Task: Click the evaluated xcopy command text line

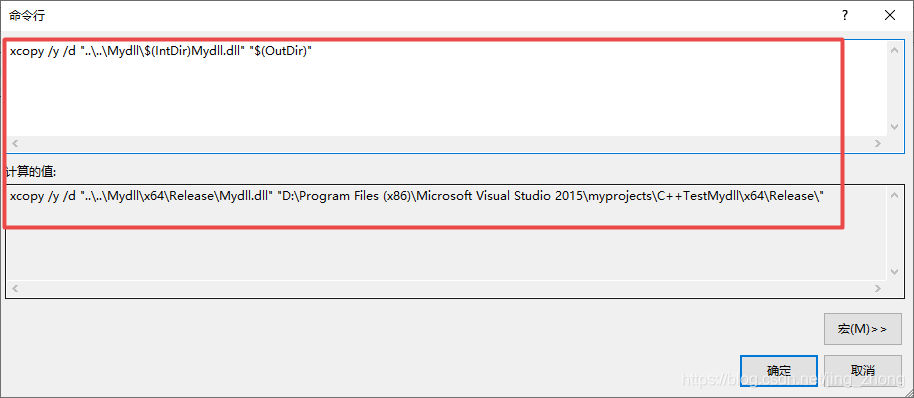Action: coord(417,196)
